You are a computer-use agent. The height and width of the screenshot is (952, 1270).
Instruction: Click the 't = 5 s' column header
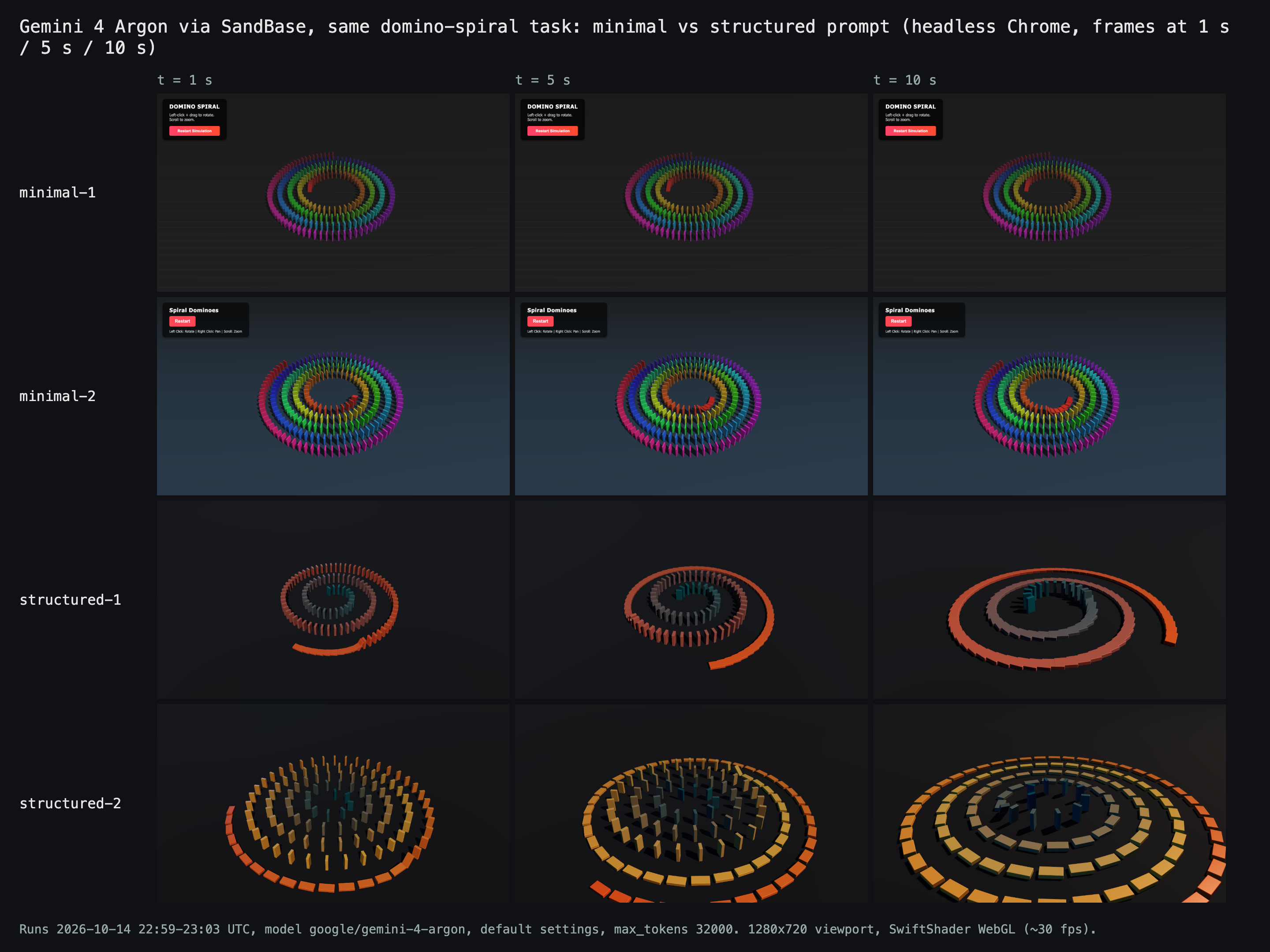542,80
